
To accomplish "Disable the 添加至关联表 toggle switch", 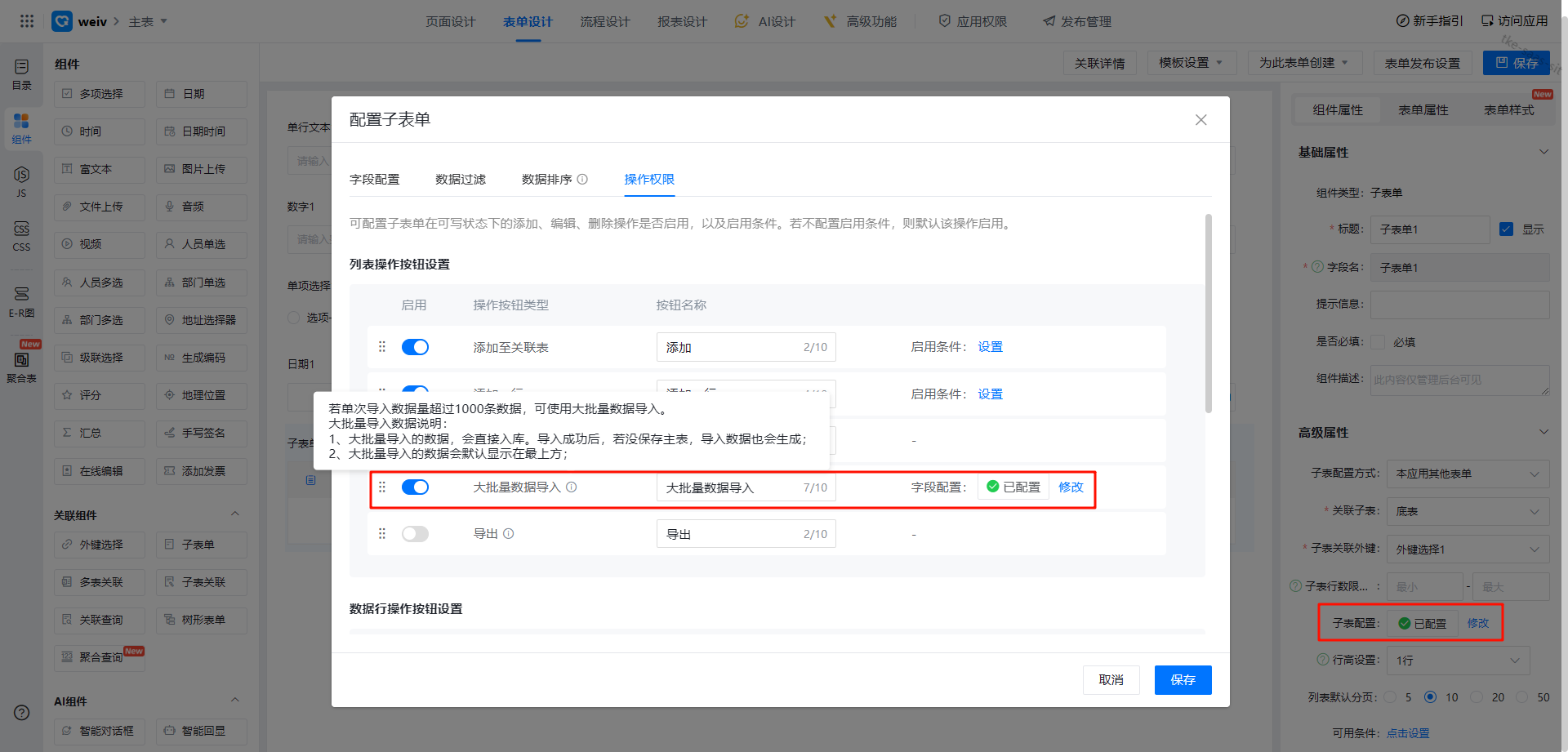I will (415, 347).
